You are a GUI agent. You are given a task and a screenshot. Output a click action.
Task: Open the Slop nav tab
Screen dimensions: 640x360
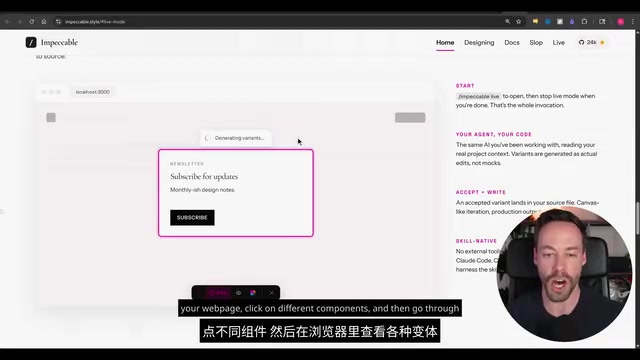[536, 42]
